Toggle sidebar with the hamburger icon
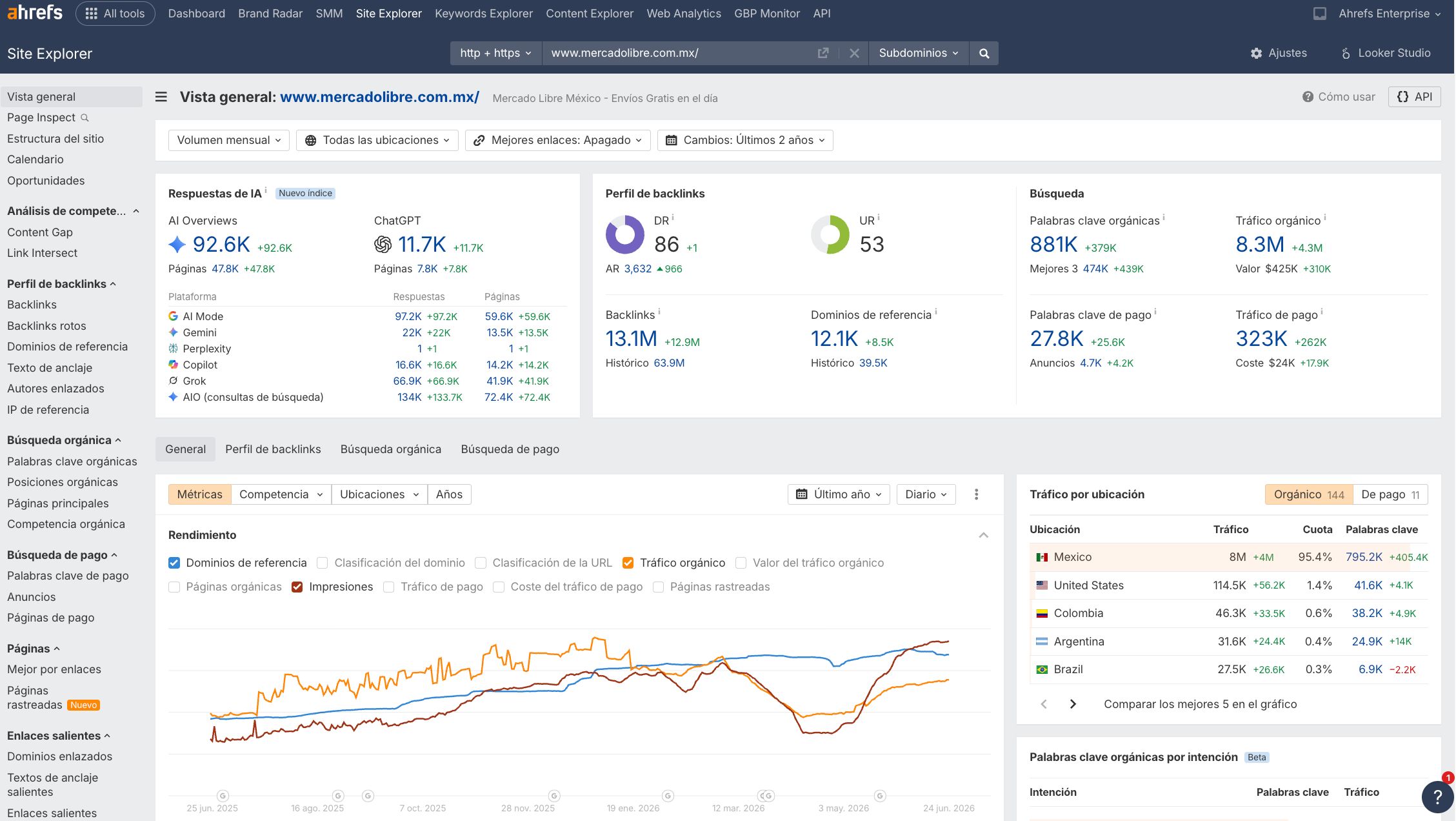Viewport: 1456px width, 821px height. point(161,97)
